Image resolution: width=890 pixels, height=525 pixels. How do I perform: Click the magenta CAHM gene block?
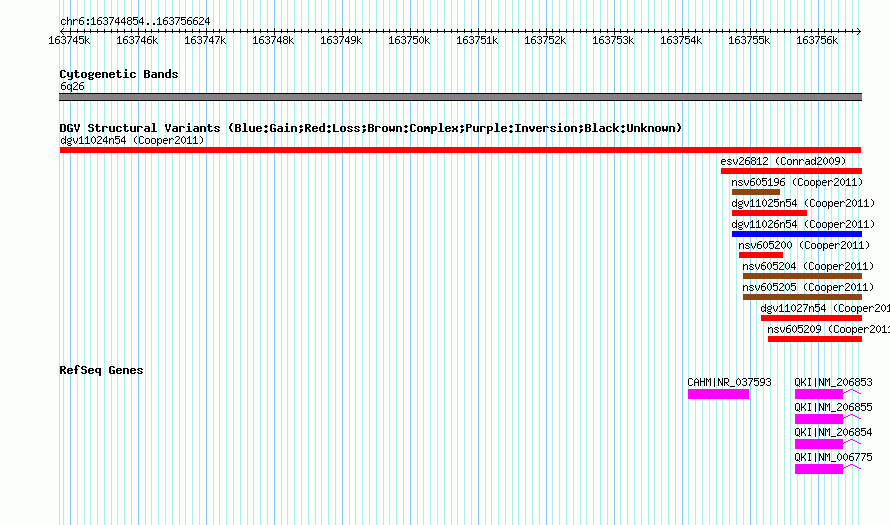(x=718, y=394)
